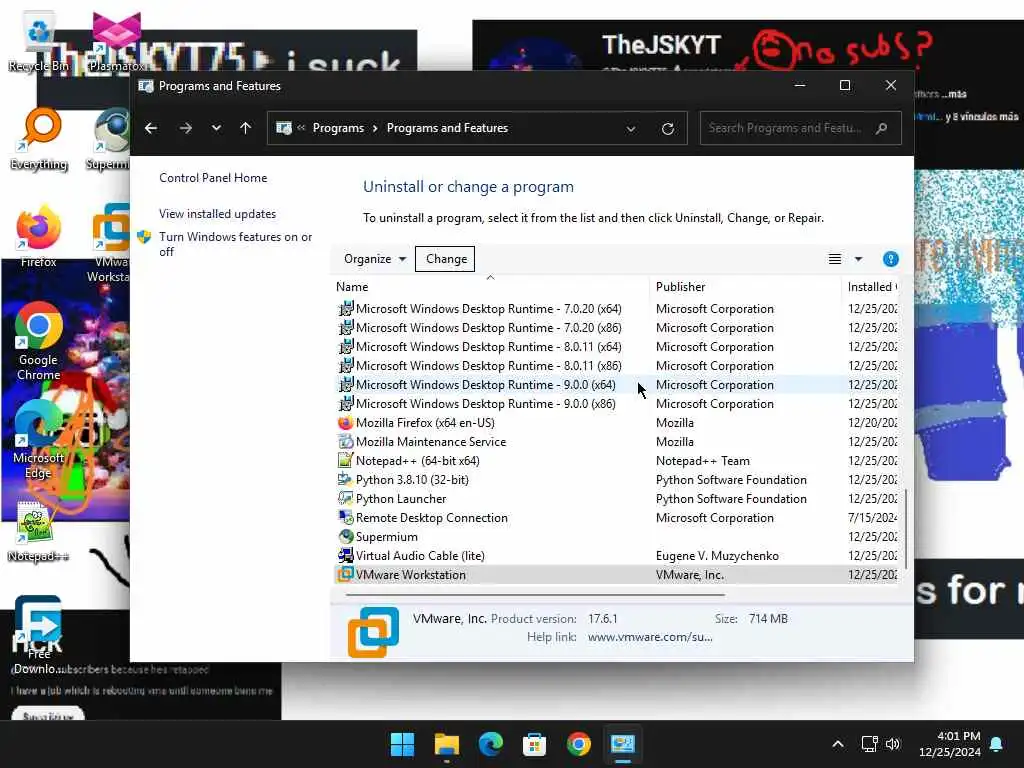Open the Firefox desktop shortcut
Viewport: 1024px width, 768px height.
(x=39, y=236)
